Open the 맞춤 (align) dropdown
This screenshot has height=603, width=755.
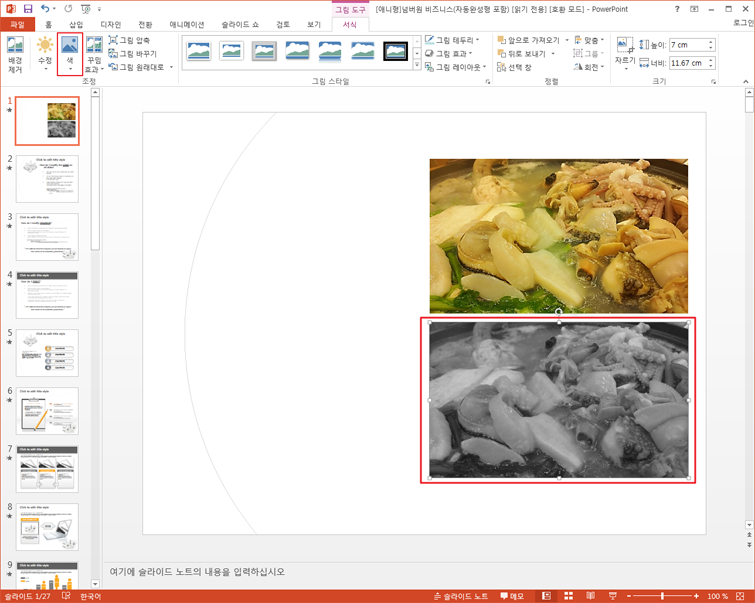pos(589,40)
